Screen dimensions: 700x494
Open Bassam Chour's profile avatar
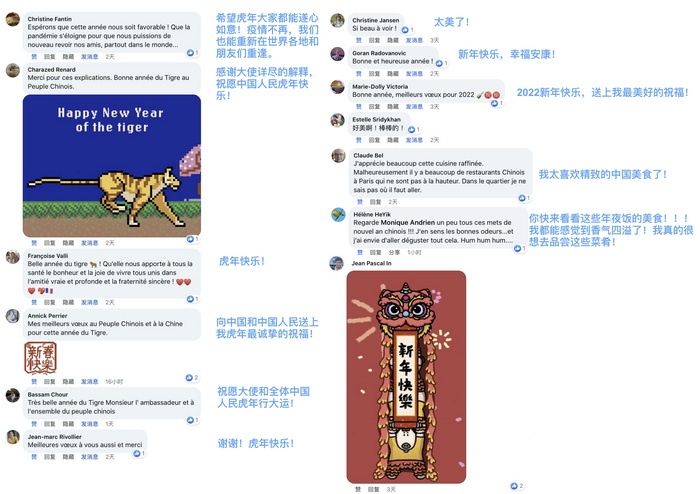tap(12, 395)
